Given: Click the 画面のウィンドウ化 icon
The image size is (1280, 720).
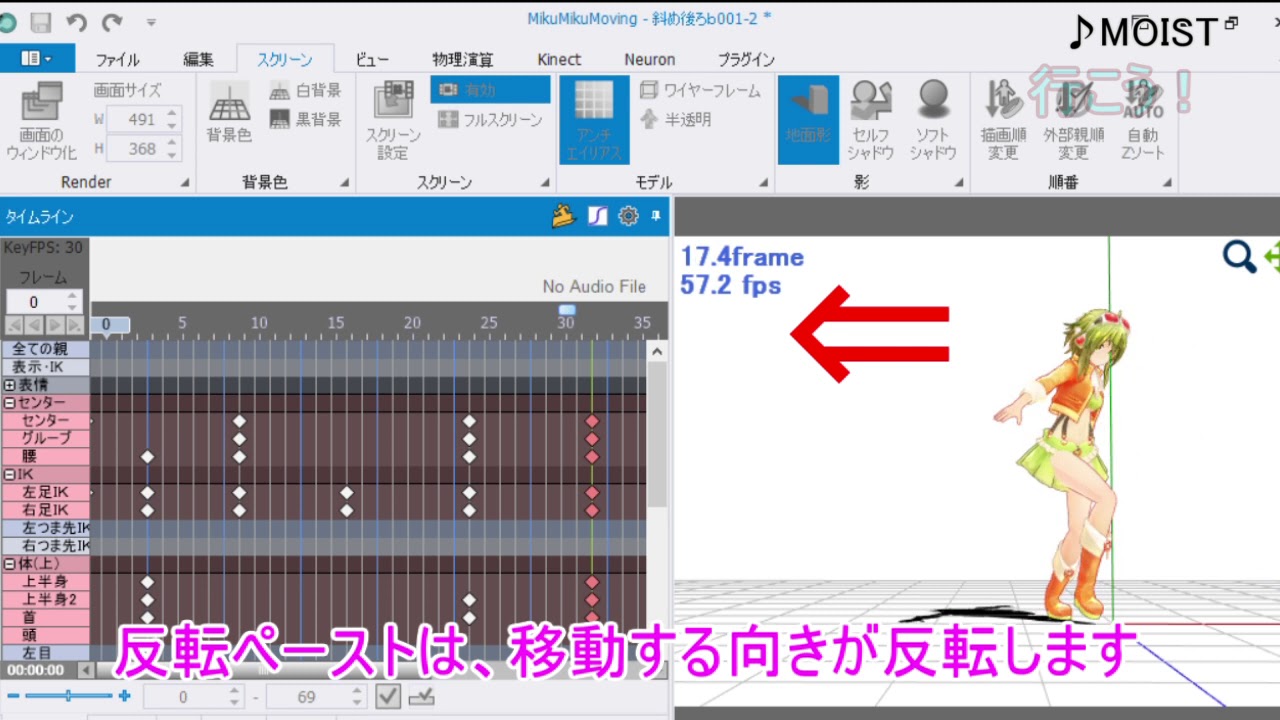Looking at the screenshot, I should 41,121.
